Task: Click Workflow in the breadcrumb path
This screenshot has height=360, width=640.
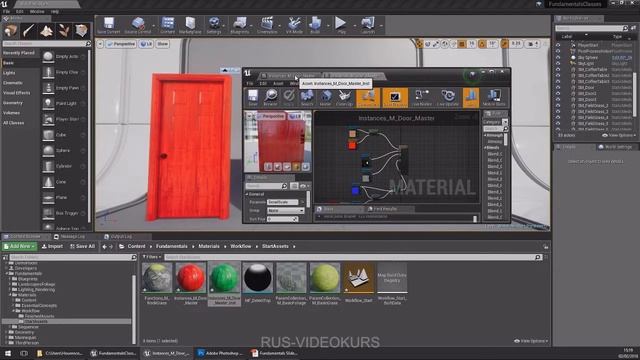Action: [240, 246]
